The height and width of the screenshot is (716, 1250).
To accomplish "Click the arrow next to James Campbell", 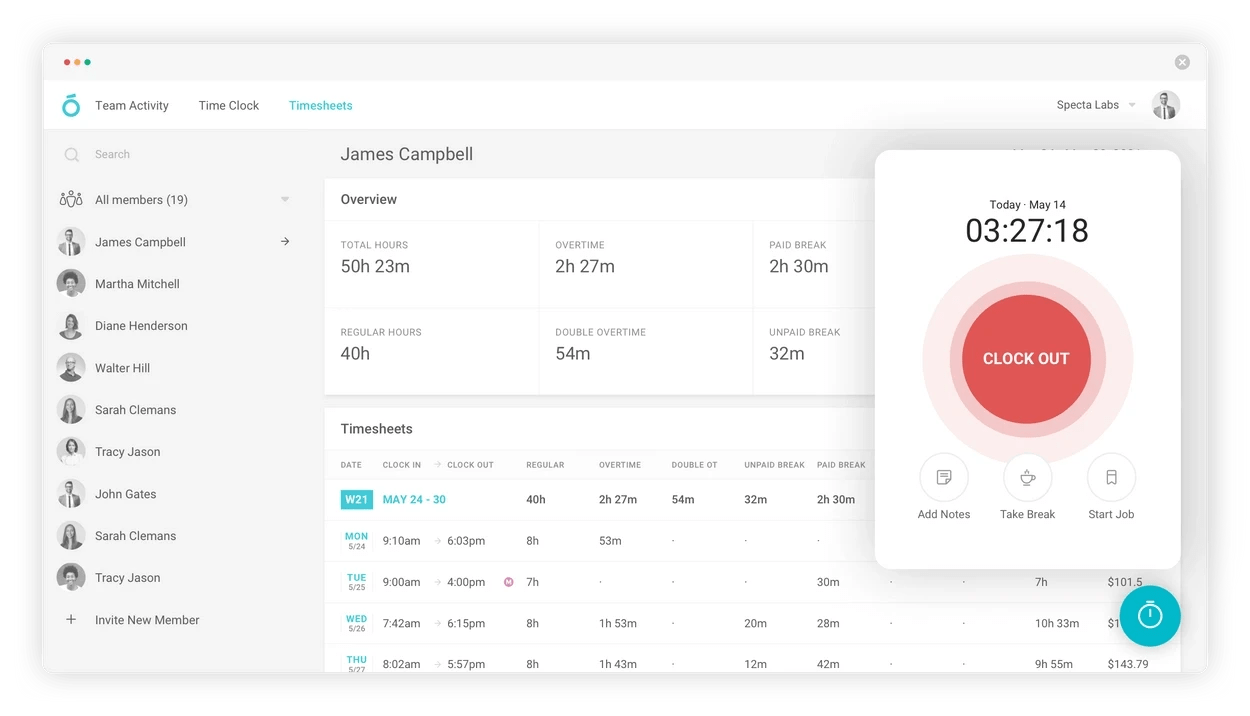I will point(284,241).
